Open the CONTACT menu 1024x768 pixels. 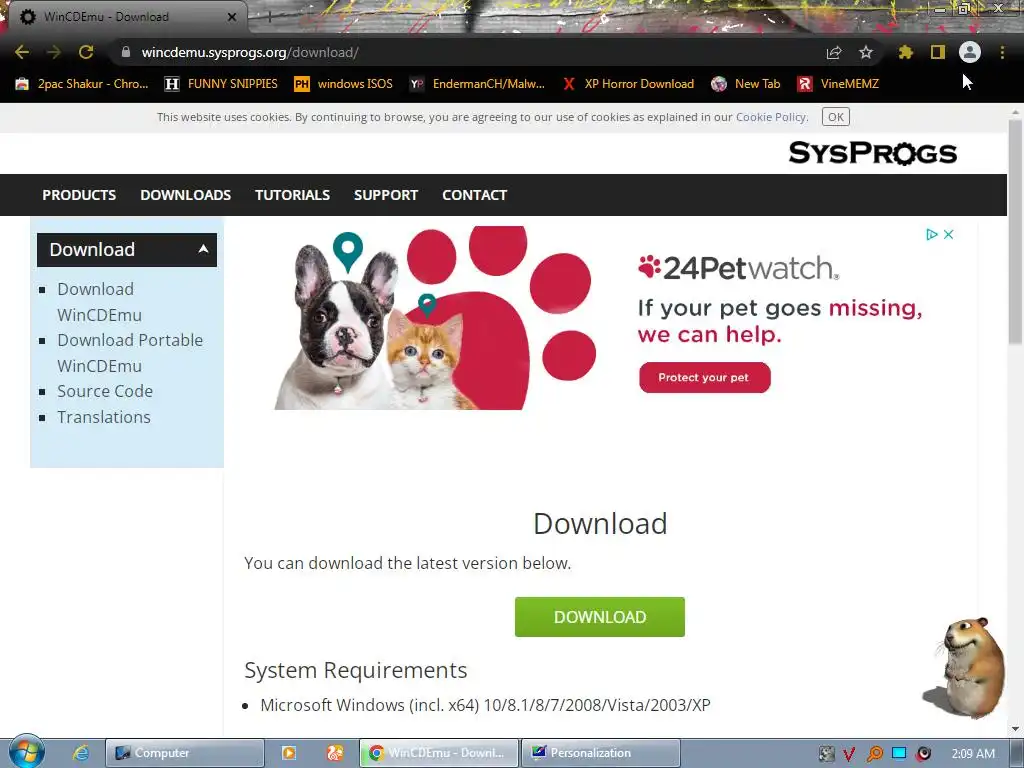point(474,195)
